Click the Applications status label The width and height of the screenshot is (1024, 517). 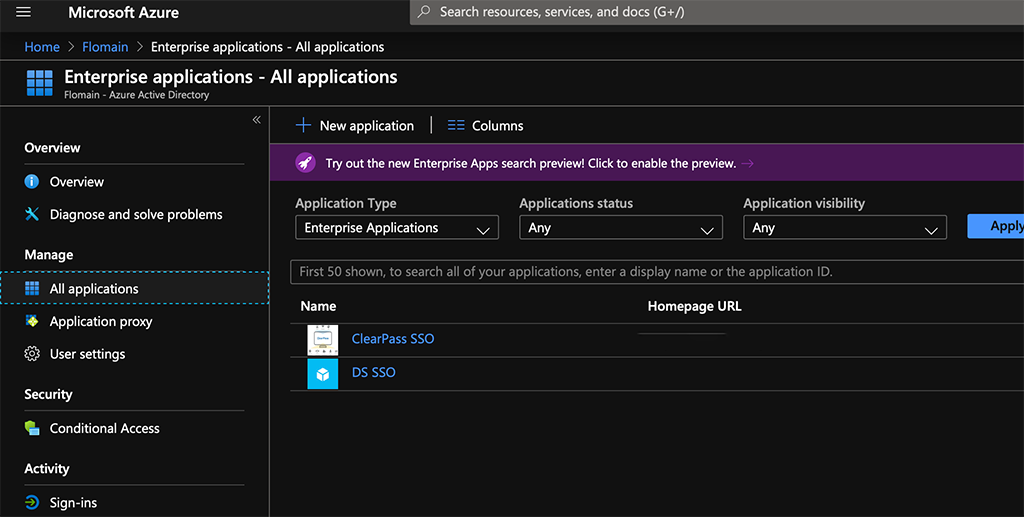[576, 203]
